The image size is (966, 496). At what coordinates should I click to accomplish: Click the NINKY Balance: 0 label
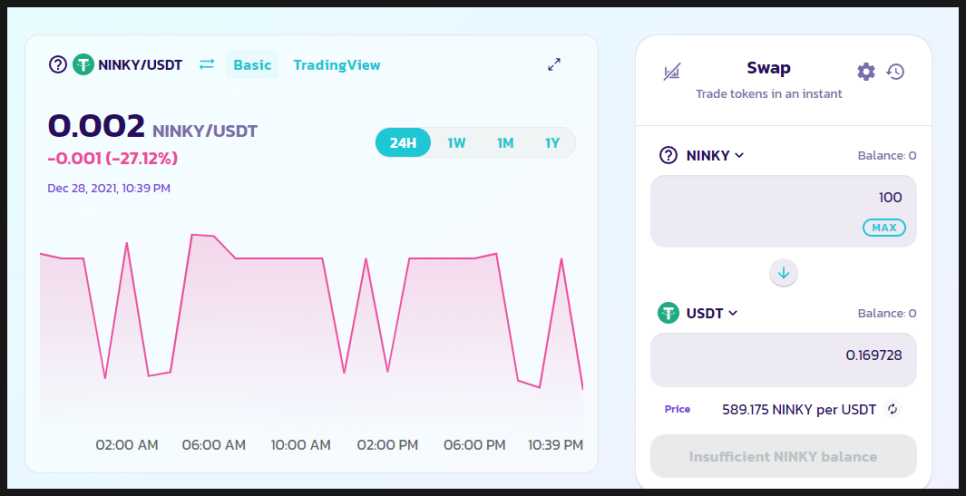(887, 155)
